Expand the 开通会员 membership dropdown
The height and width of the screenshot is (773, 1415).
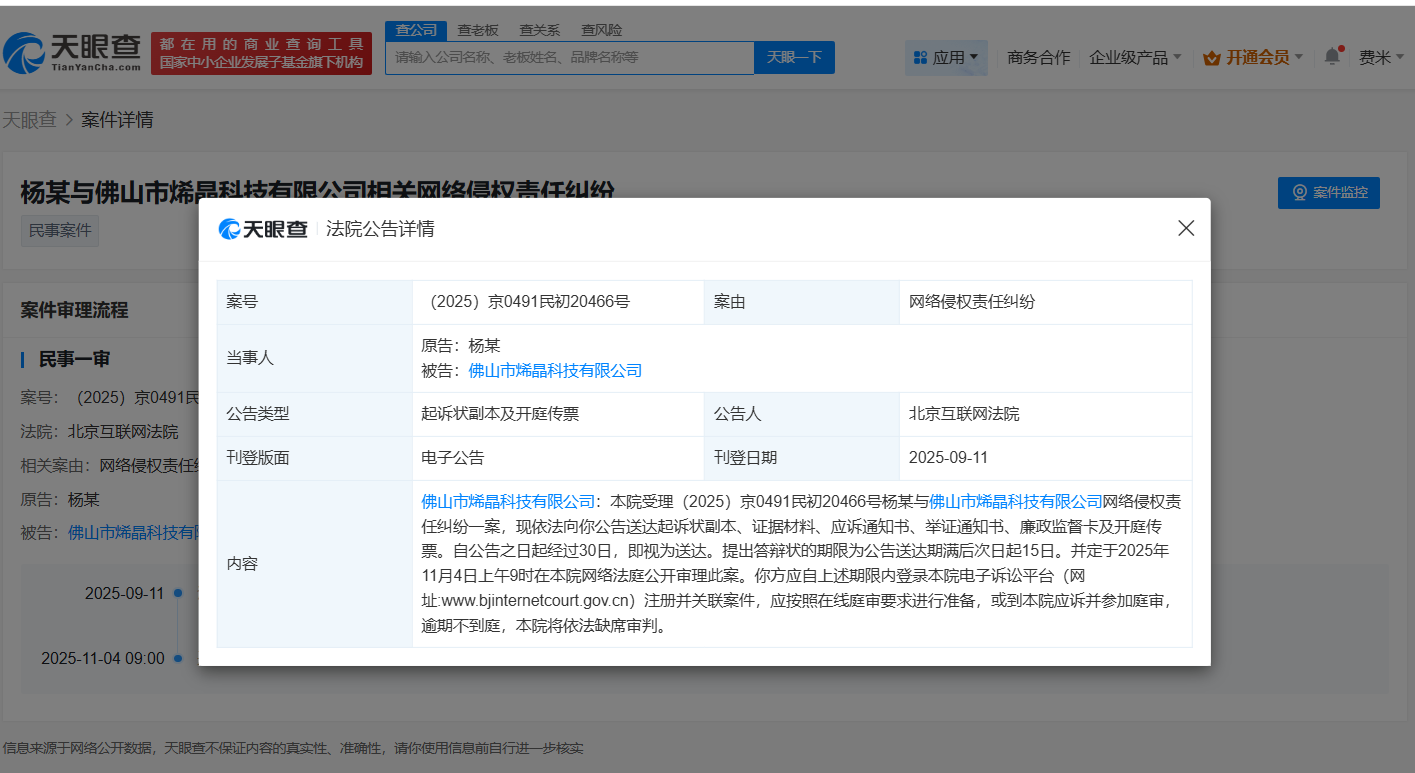(x=1253, y=57)
